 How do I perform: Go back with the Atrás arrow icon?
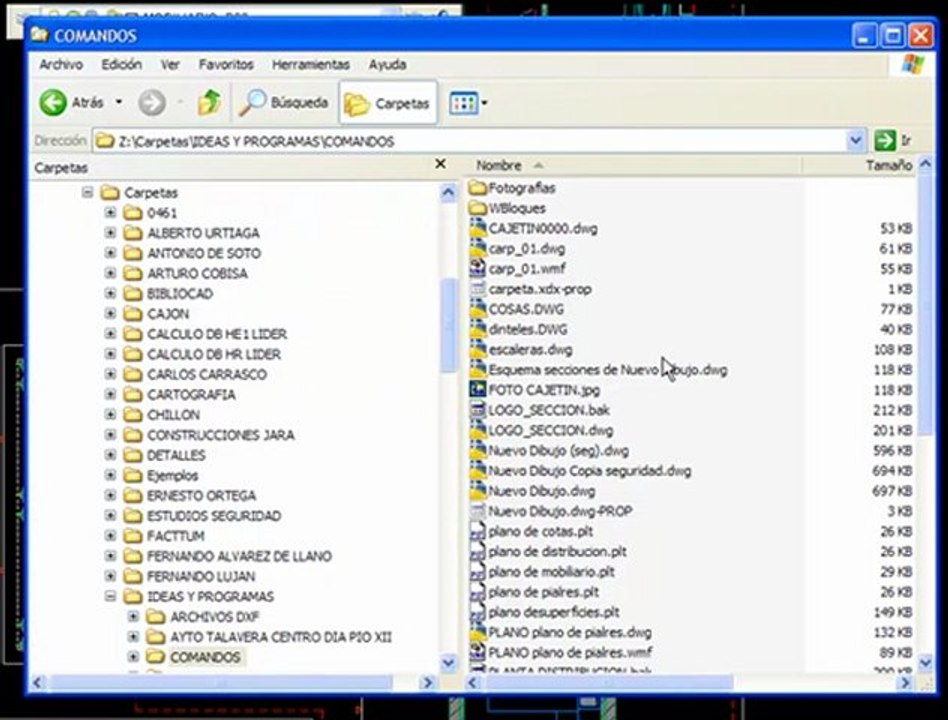tap(53, 102)
